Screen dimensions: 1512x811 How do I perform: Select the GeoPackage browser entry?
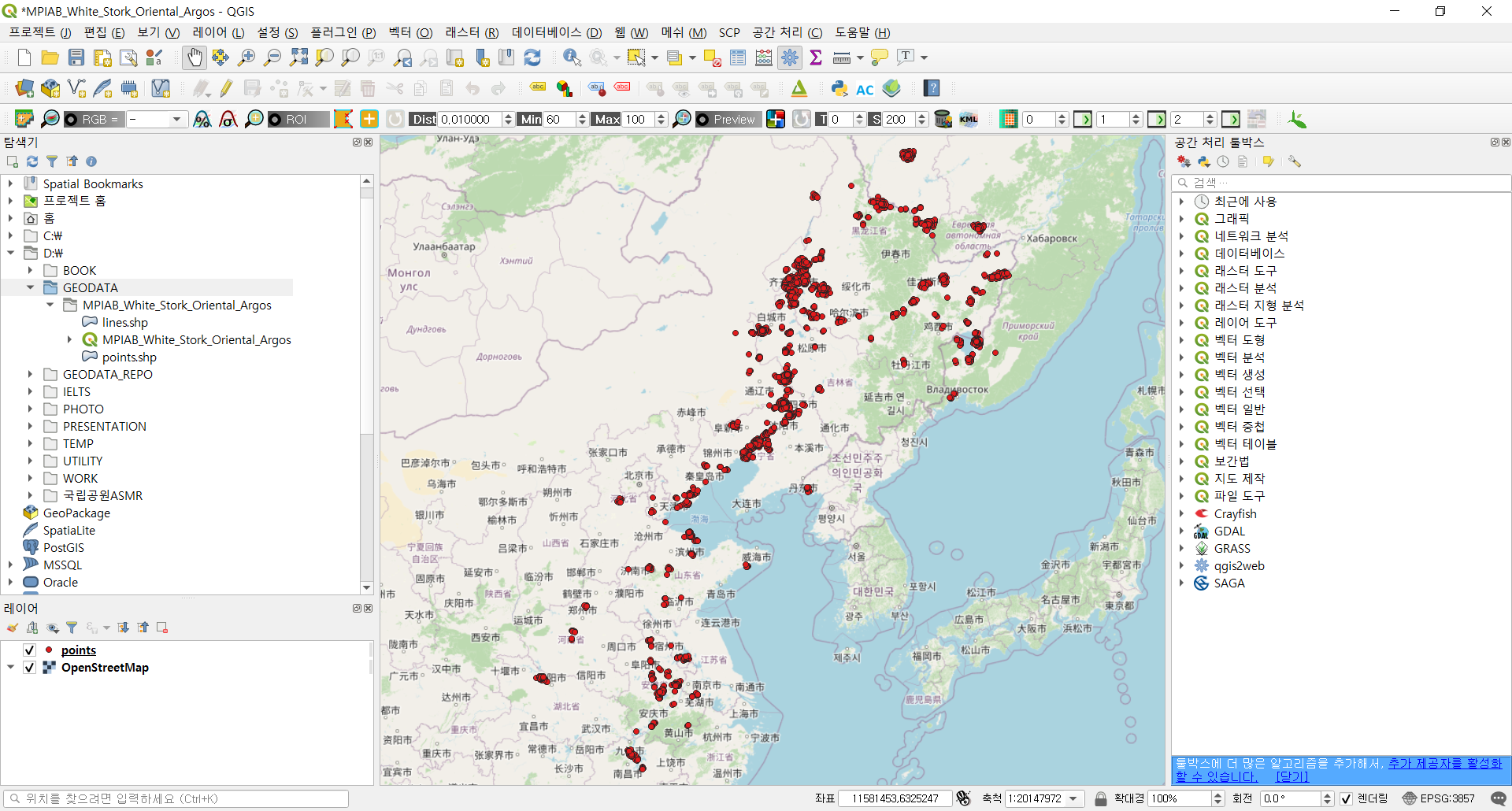coord(76,513)
